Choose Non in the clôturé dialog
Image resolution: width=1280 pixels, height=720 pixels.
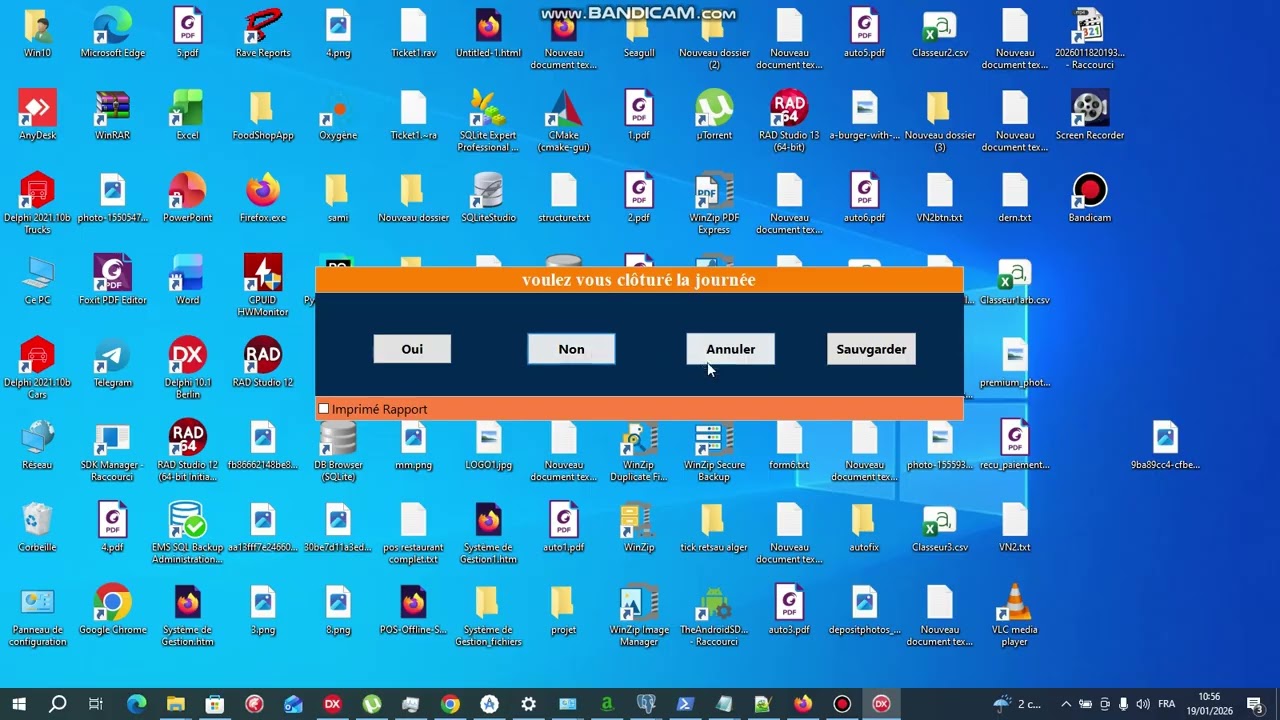pos(571,349)
